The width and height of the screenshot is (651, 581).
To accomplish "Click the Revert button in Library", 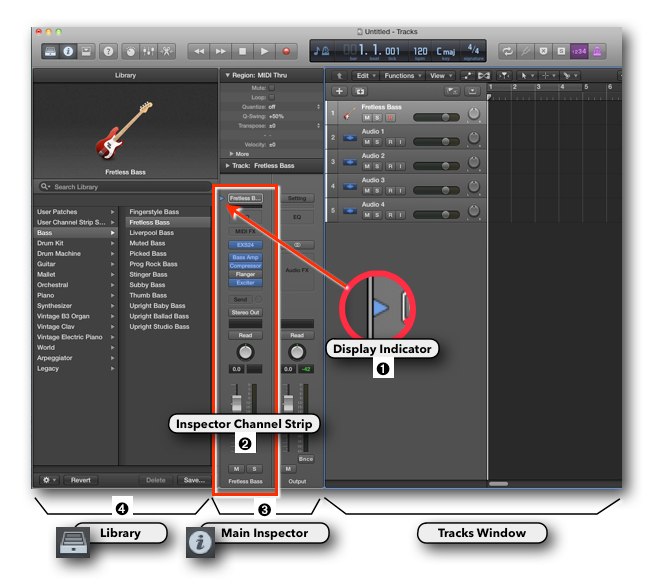I will click(x=81, y=480).
